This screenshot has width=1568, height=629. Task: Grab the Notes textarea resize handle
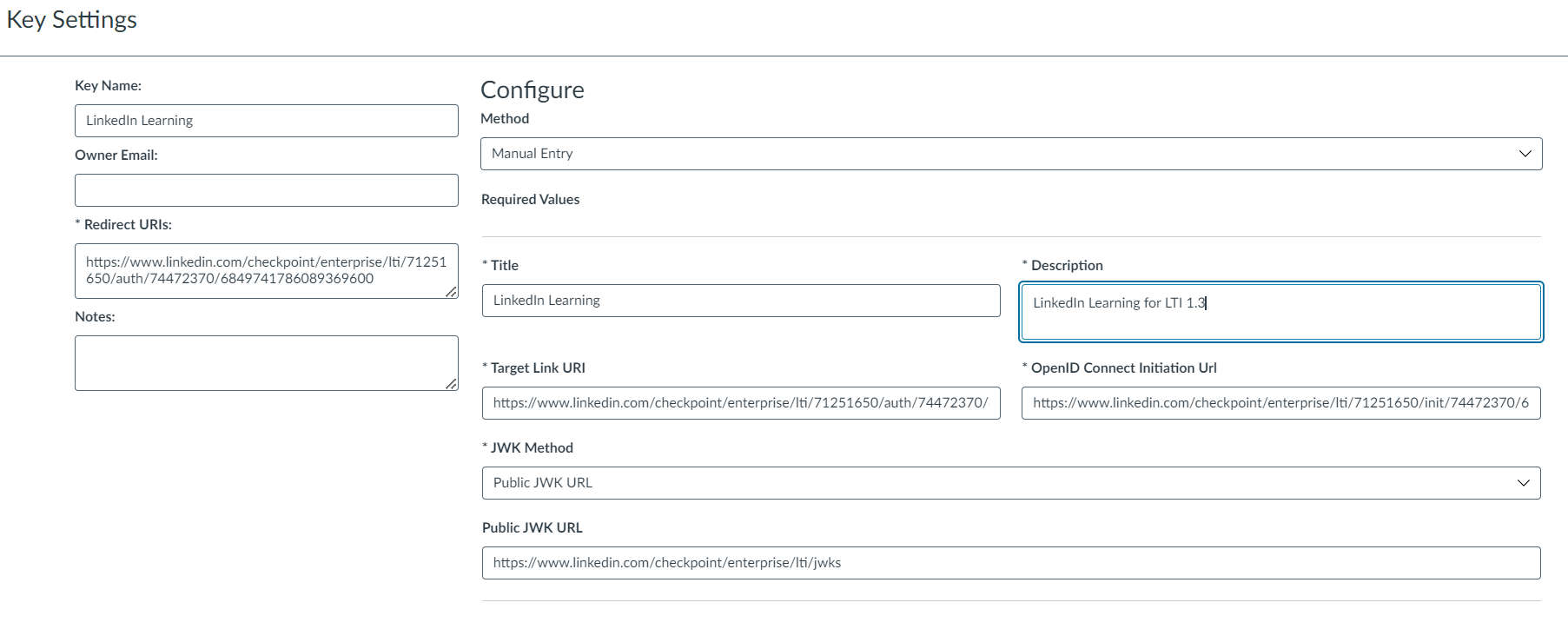(452, 384)
